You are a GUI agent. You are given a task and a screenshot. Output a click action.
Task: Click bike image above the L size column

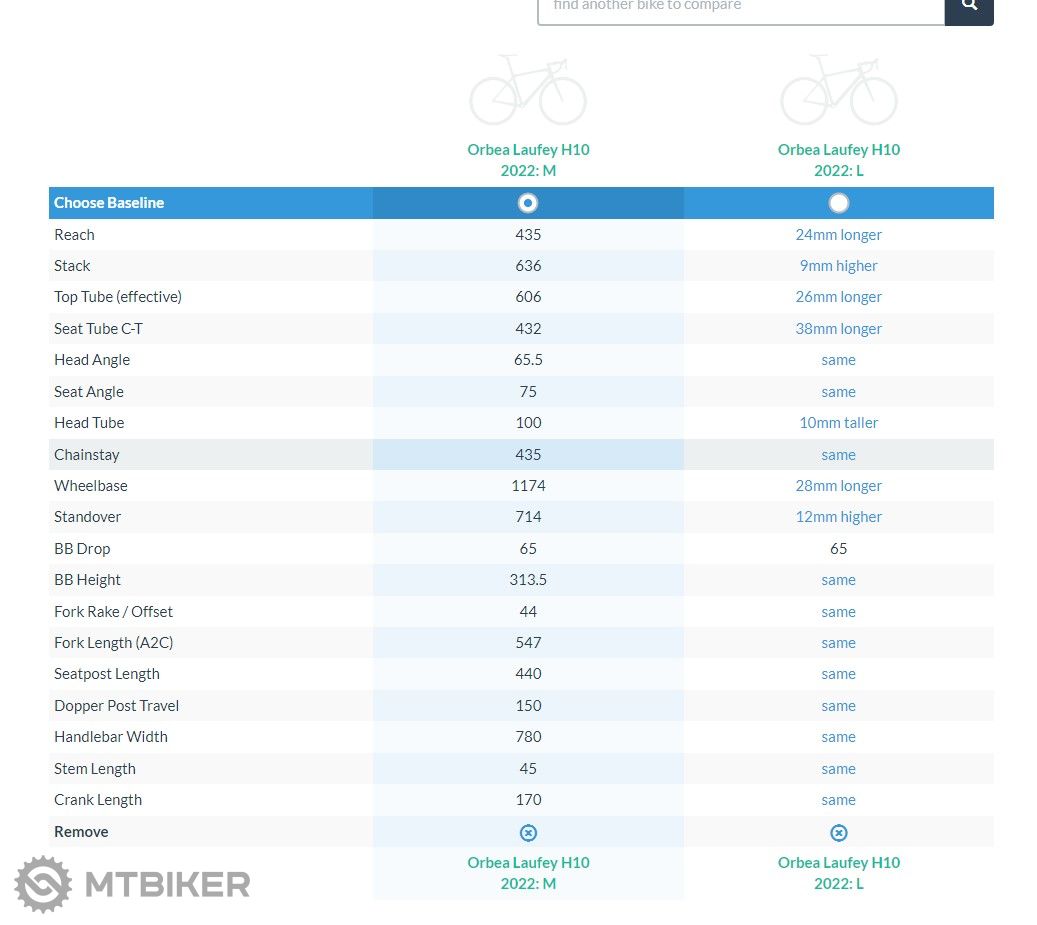pos(838,91)
